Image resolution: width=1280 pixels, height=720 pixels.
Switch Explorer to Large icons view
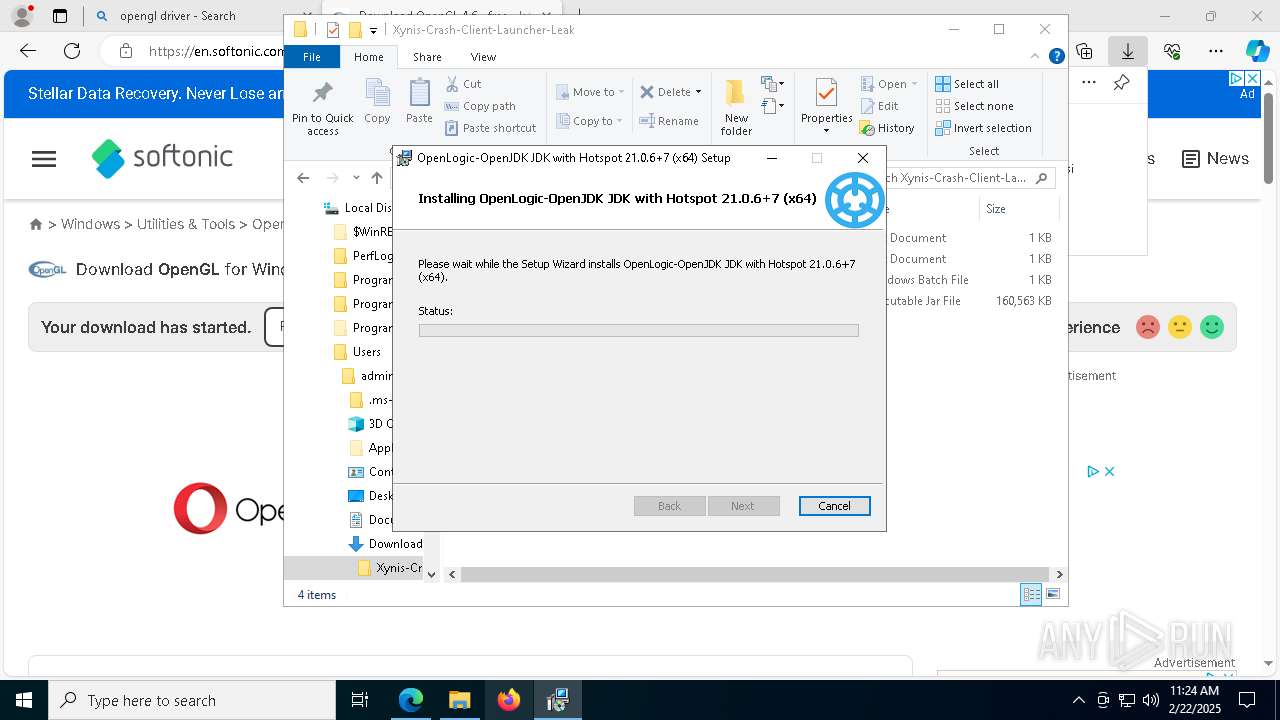(x=1053, y=595)
